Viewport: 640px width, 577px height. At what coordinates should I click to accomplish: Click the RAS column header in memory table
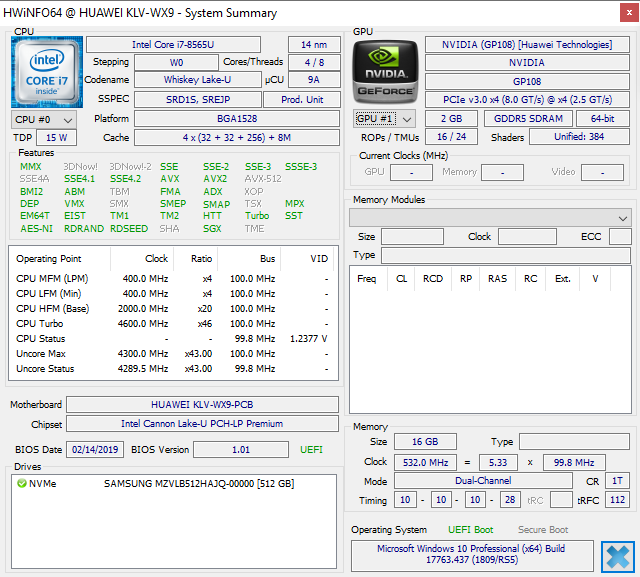pyautogui.click(x=497, y=279)
